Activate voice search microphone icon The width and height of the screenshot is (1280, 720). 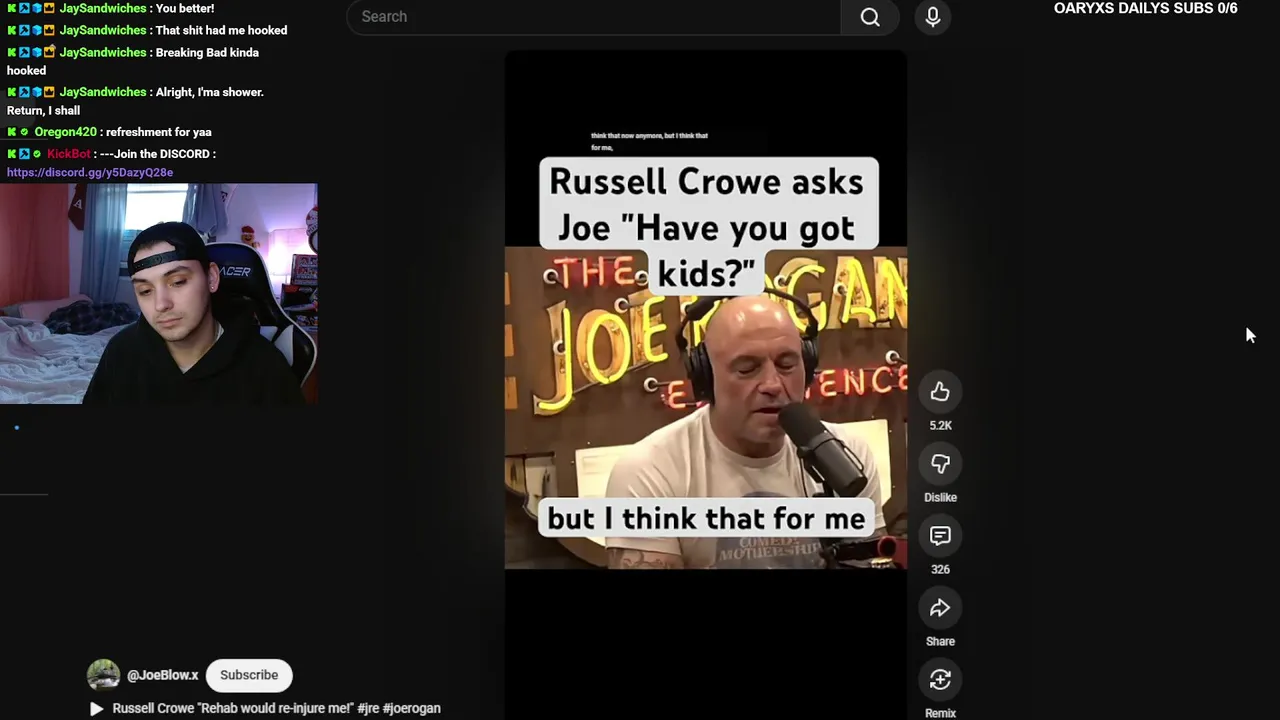point(932,17)
